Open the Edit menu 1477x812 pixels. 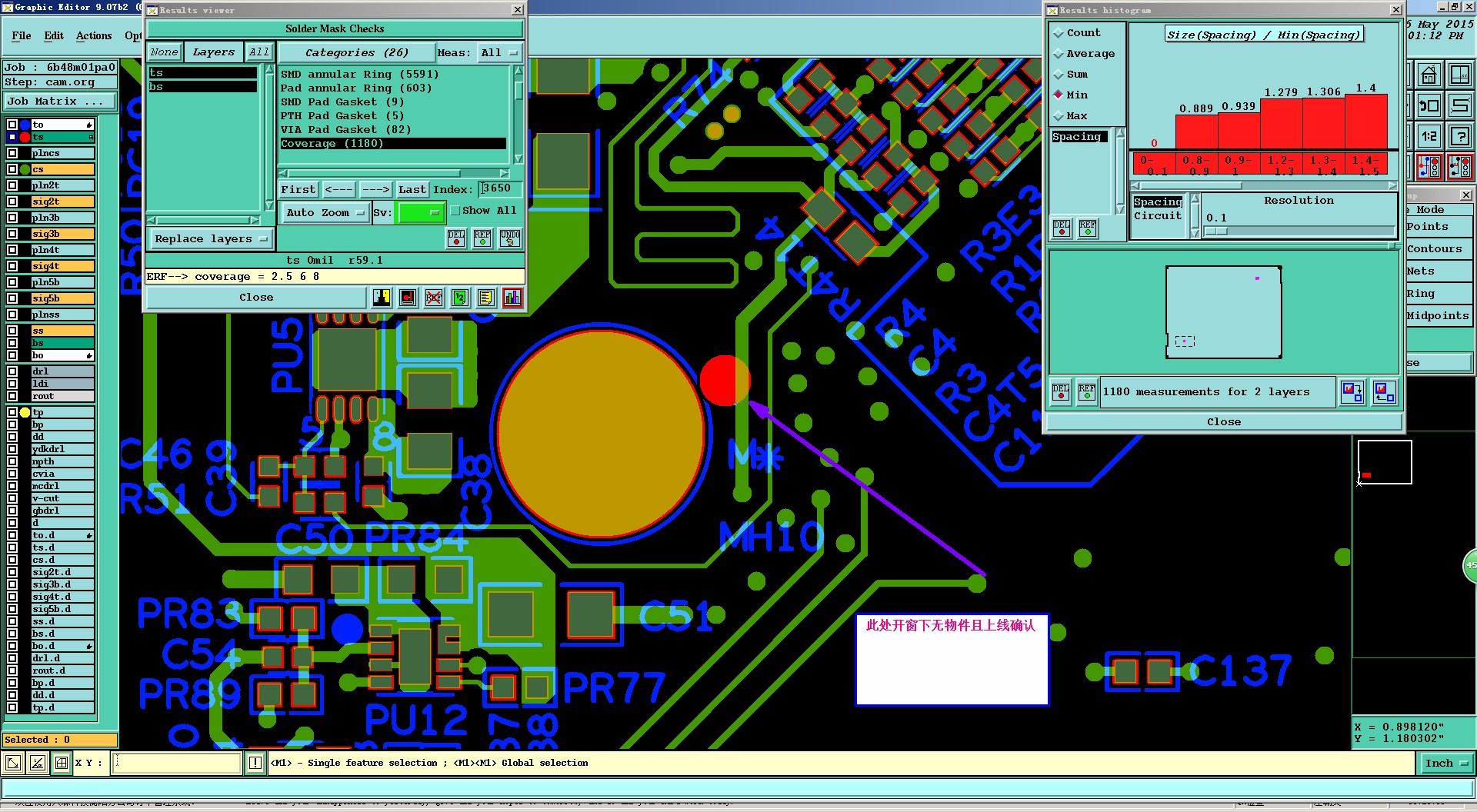(54, 35)
